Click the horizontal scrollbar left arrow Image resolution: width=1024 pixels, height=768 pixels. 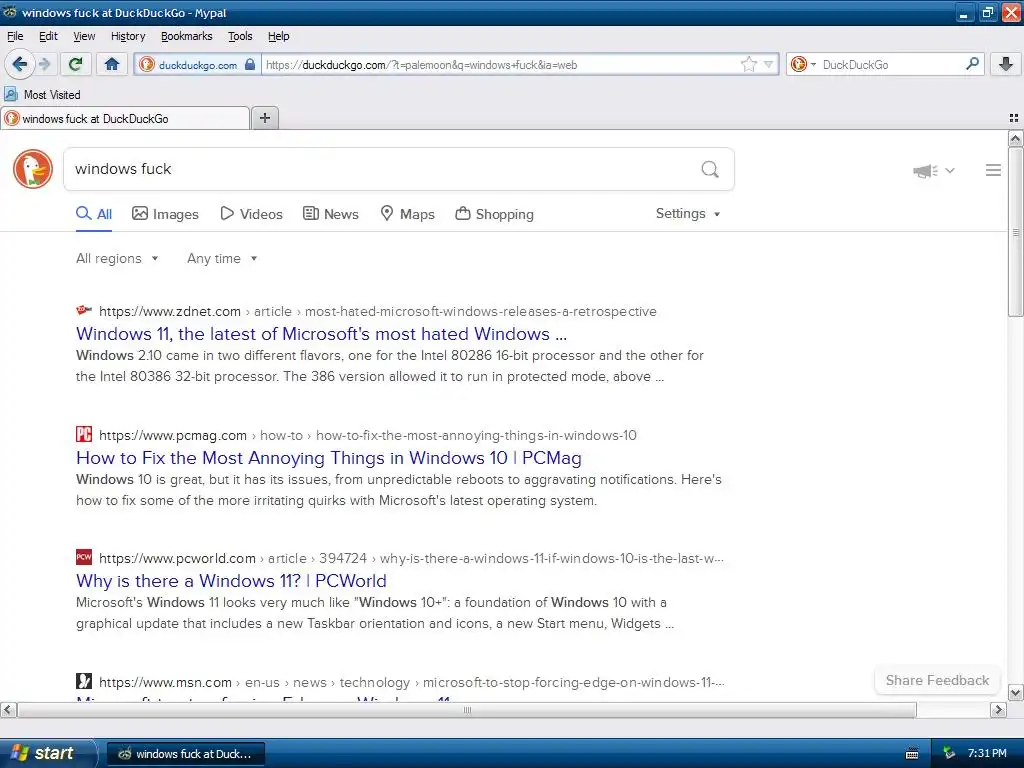point(8,710)
